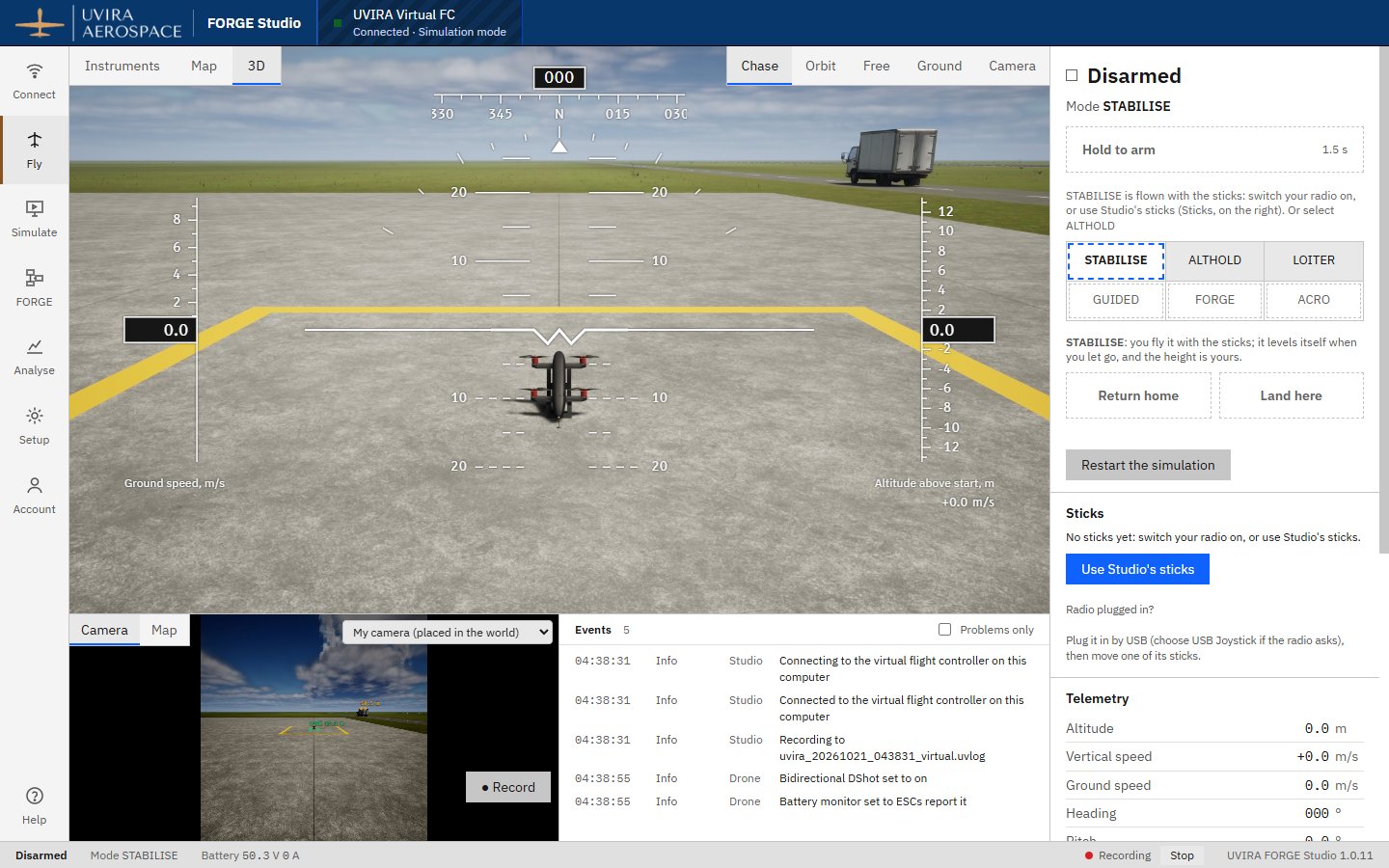Open the Help sidebar item

(x=35, y=805)
